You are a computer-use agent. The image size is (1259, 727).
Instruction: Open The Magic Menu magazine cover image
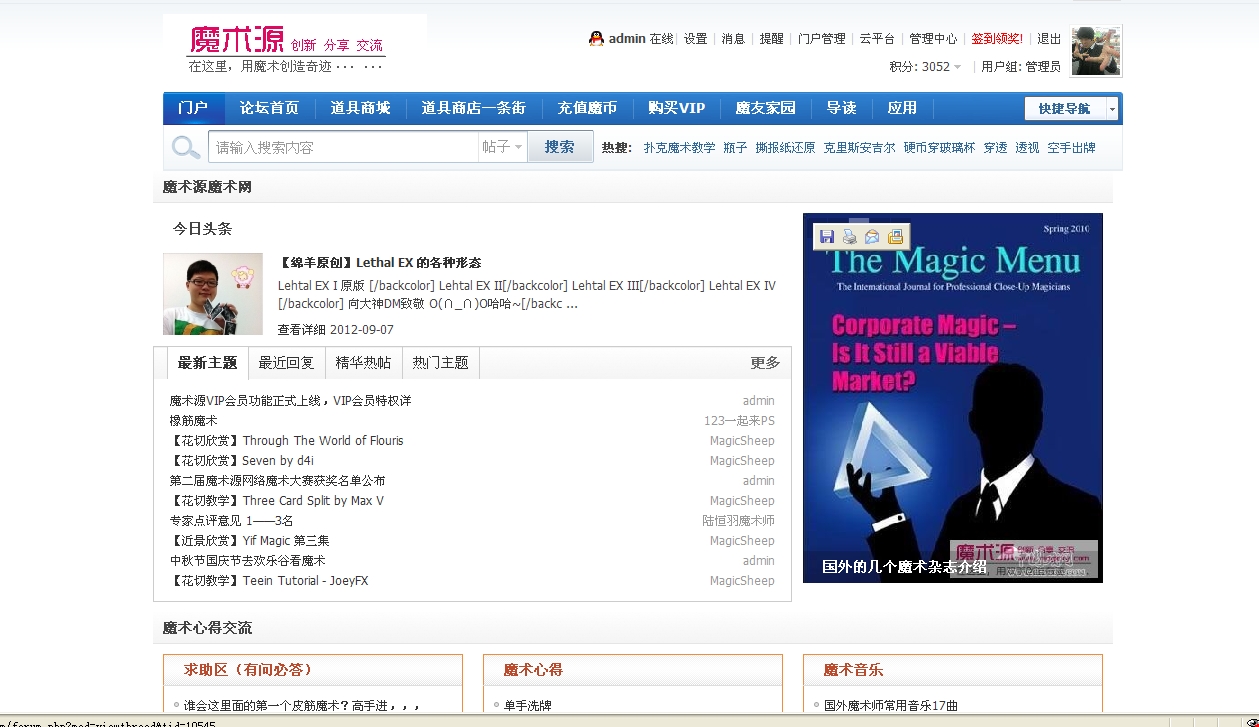952,398
